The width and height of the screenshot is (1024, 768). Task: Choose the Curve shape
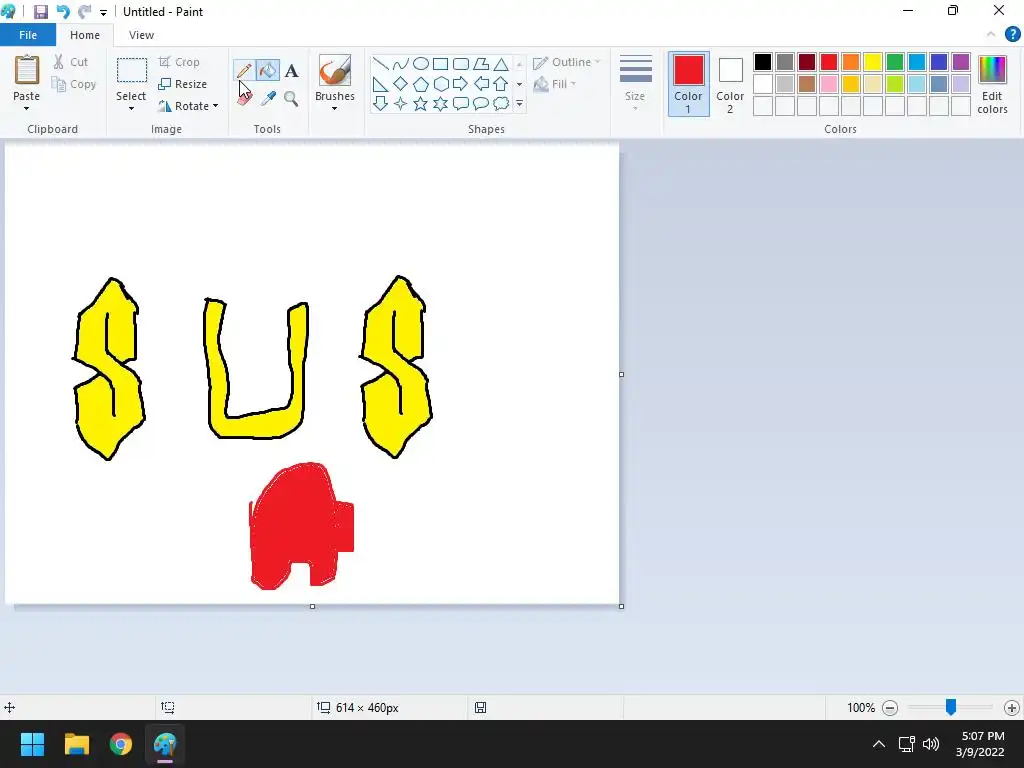tap(401, 63)
